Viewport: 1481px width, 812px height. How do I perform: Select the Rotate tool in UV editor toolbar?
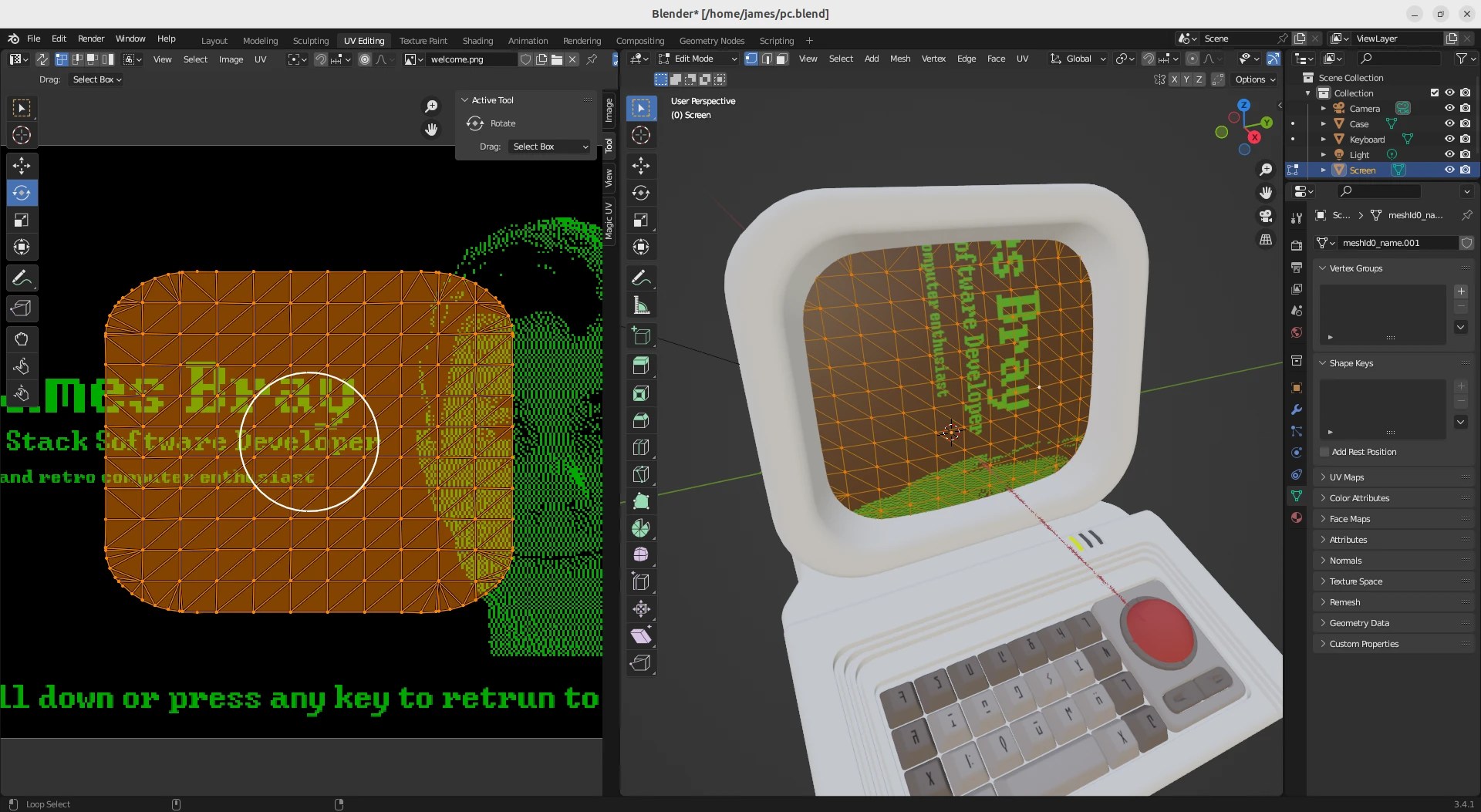[22, 193]
